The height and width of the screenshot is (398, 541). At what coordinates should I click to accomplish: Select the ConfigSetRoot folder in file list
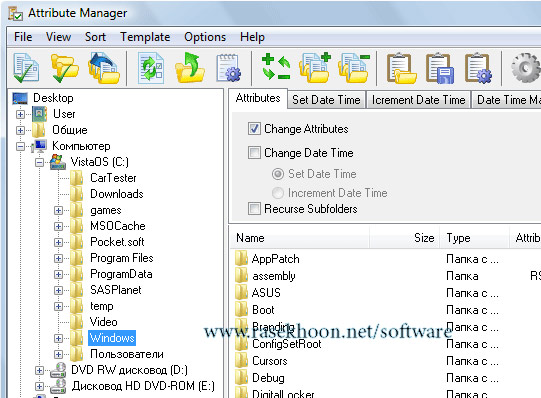(x=287, y=344)
